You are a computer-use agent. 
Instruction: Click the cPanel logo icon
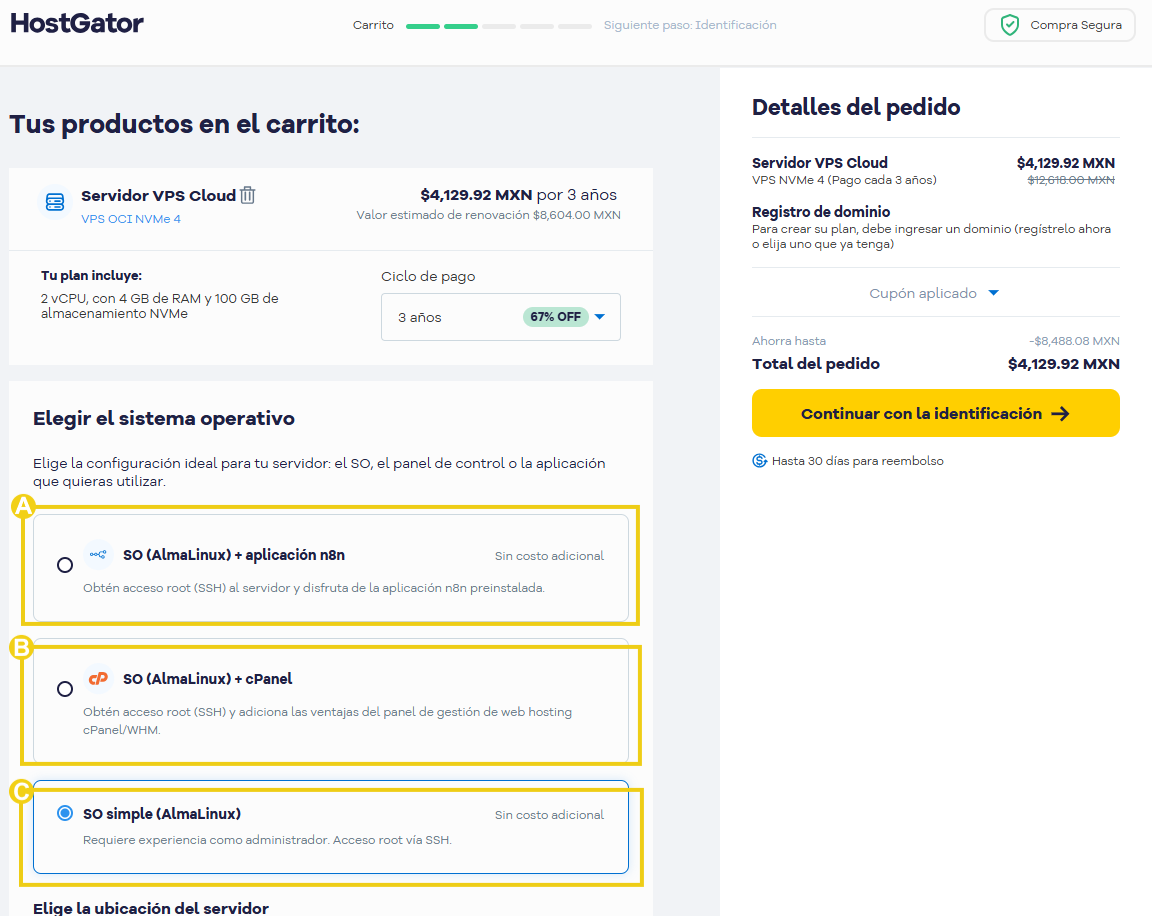click(x=98, y=677)
